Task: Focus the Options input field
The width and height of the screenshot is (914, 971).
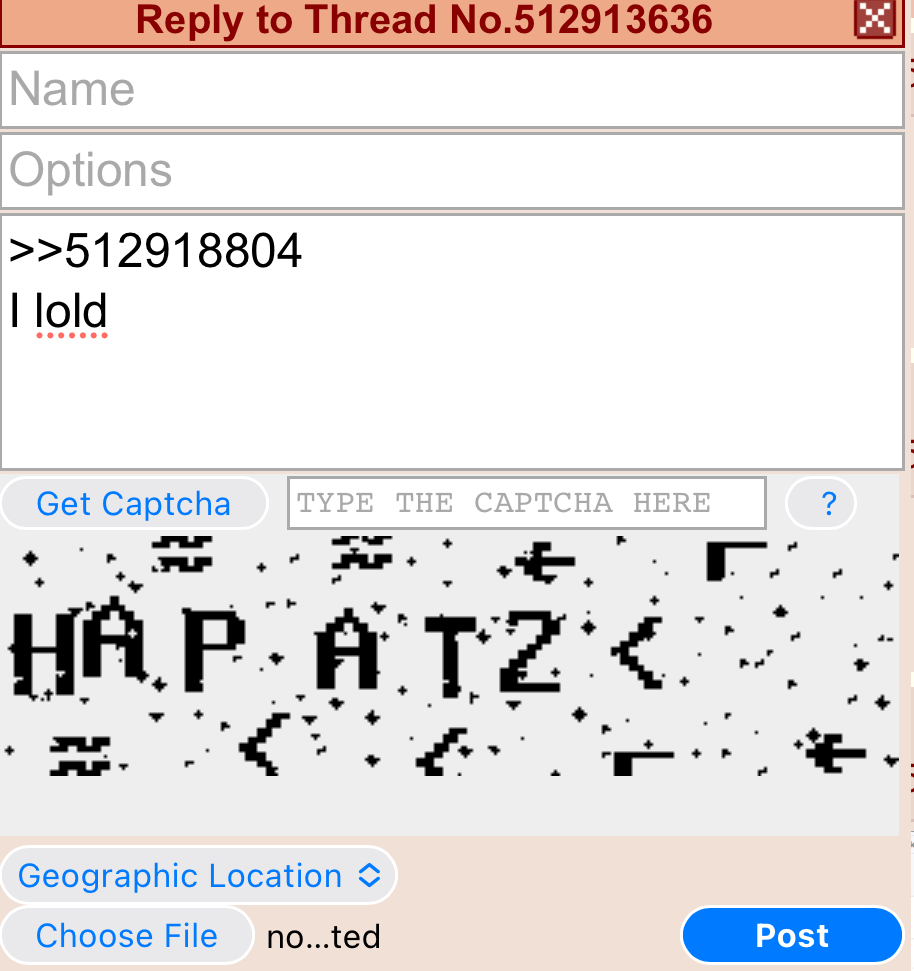Action: click(x=453, y=171)
